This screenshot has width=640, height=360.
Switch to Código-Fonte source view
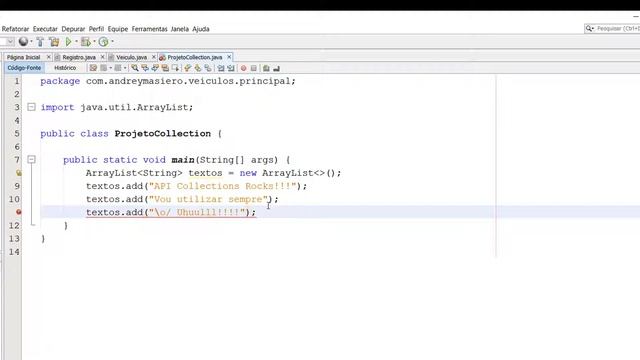(x=24, y=68)
